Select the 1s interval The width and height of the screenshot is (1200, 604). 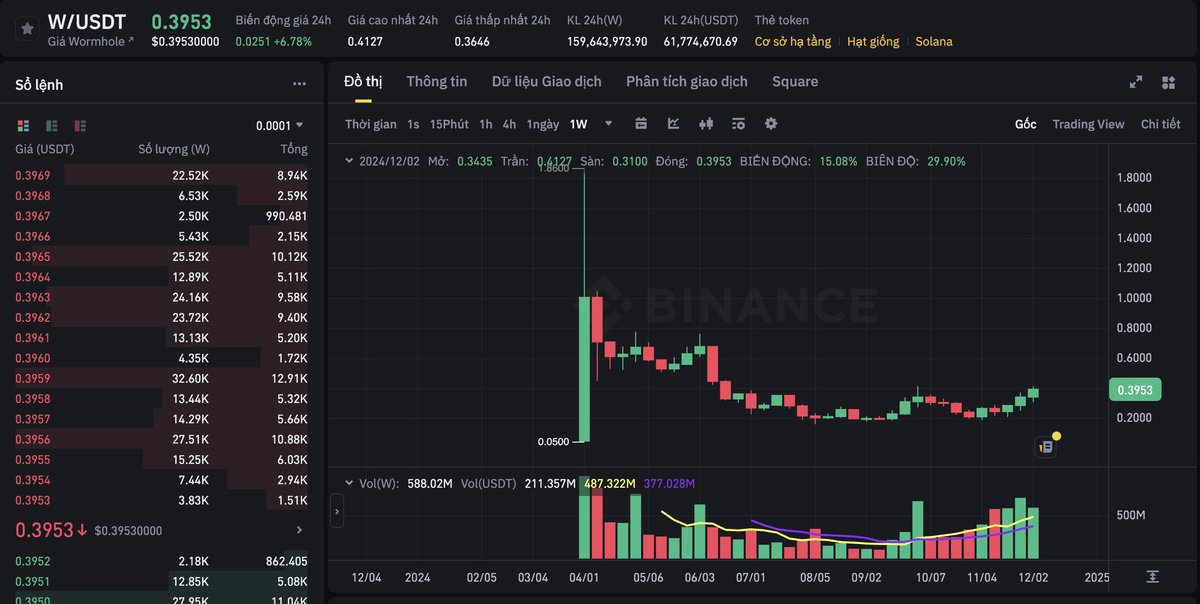413,124
